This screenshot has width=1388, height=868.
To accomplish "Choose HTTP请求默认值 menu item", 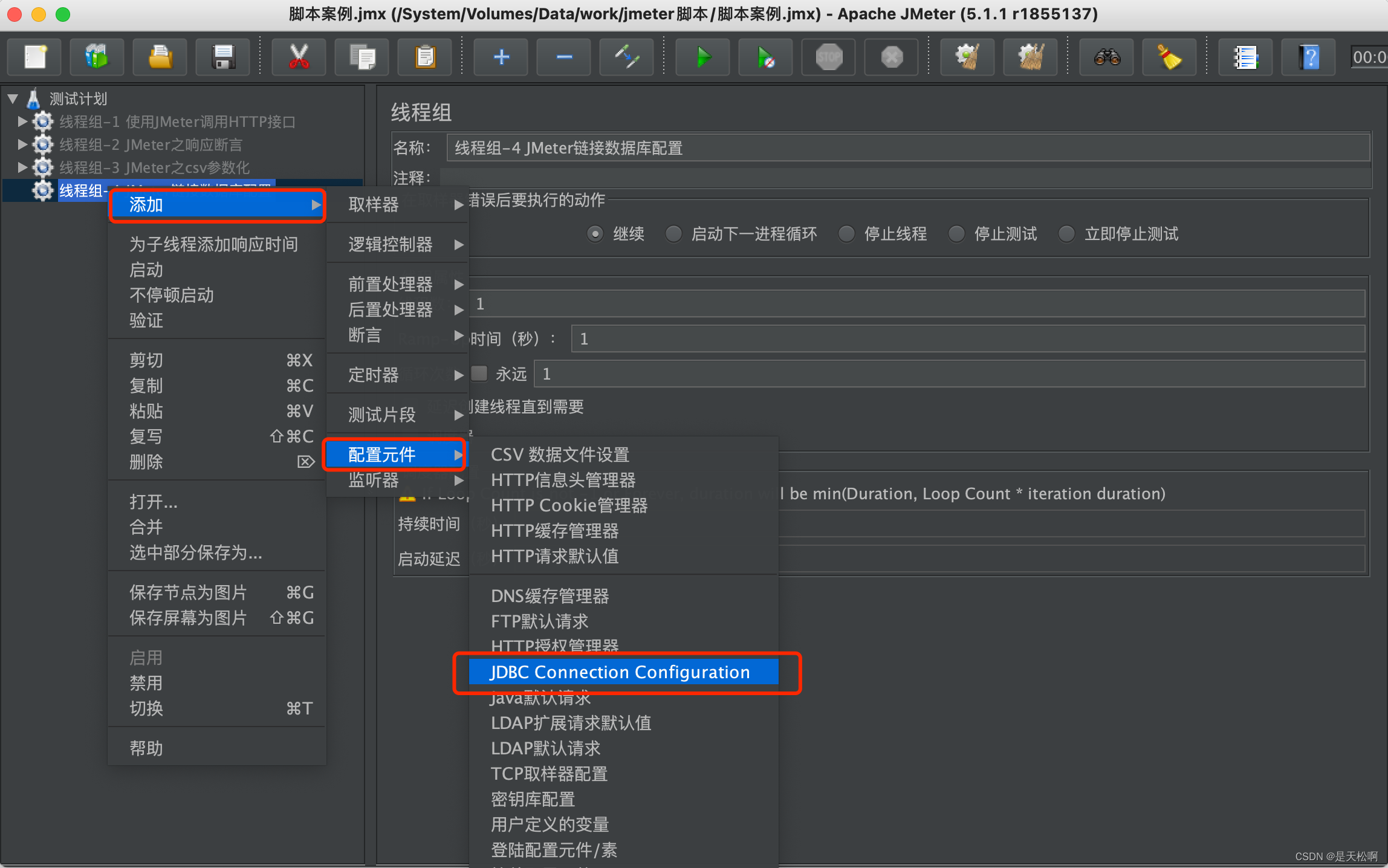I will point(624,556).
